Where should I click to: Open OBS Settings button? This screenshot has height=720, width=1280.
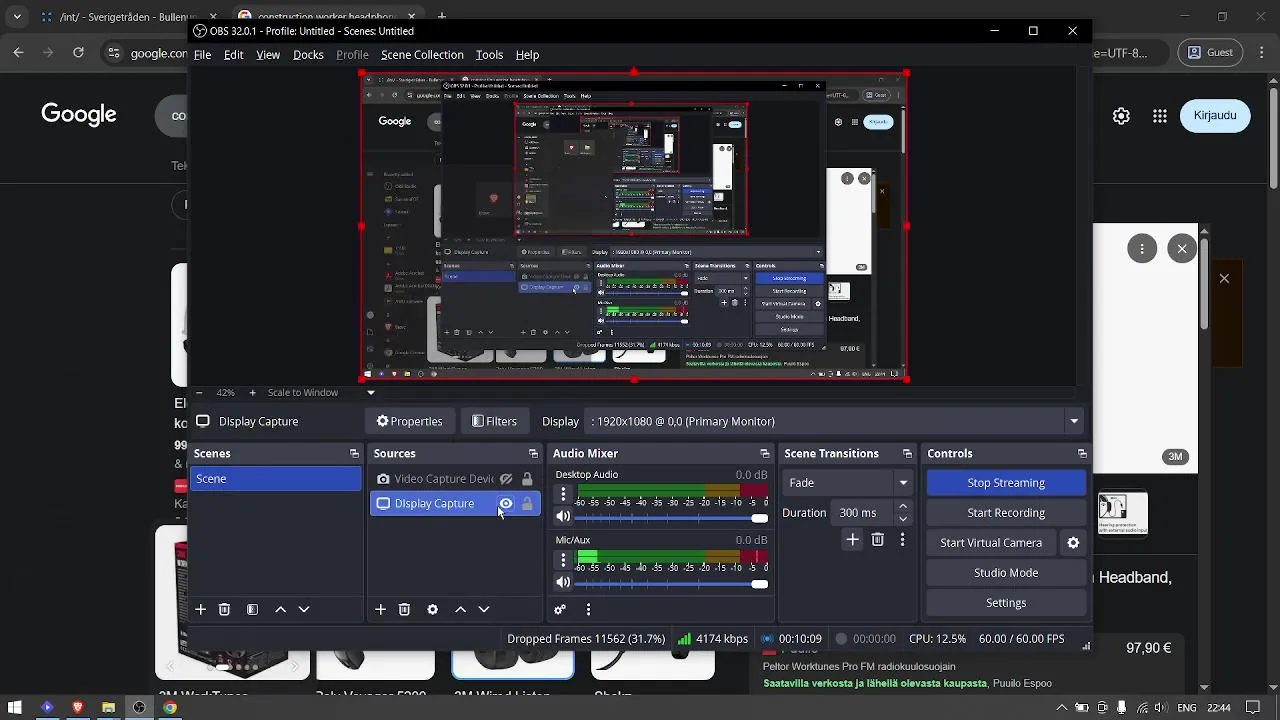(1006, 603)
